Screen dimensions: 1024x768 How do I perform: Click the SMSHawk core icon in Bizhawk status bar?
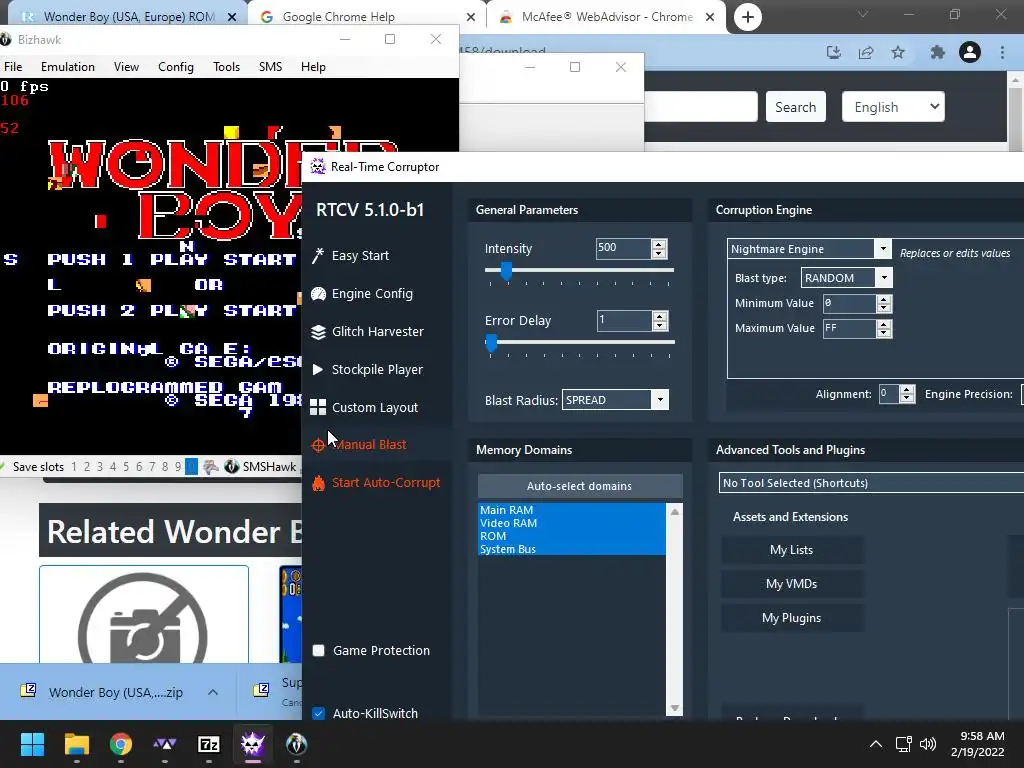tap(231, 466)
